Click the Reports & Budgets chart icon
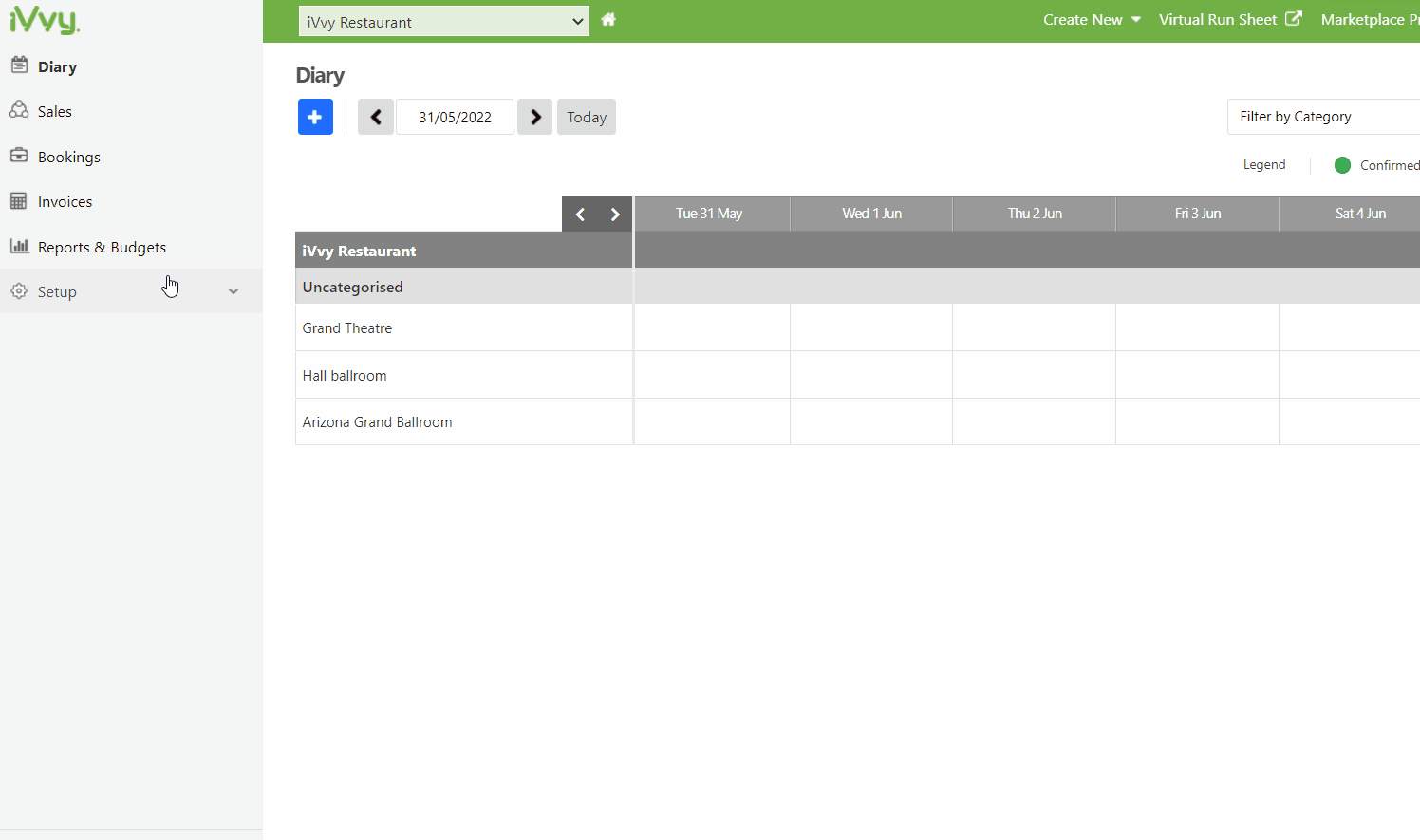 pyautogui.click(x=19, y=246)
